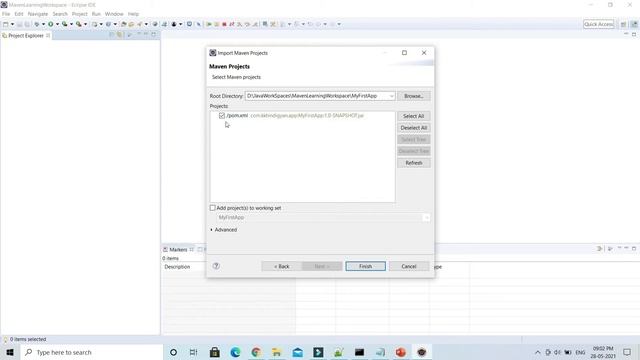Open the Navigate menu
This screenshot has width=640, height=360.
coord(38,14)
